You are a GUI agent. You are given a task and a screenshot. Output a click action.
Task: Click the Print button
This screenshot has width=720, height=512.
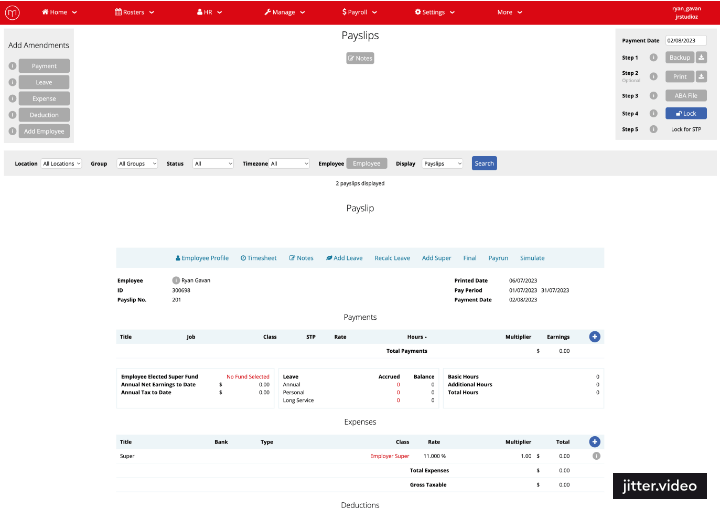click(x=680, y=76)
